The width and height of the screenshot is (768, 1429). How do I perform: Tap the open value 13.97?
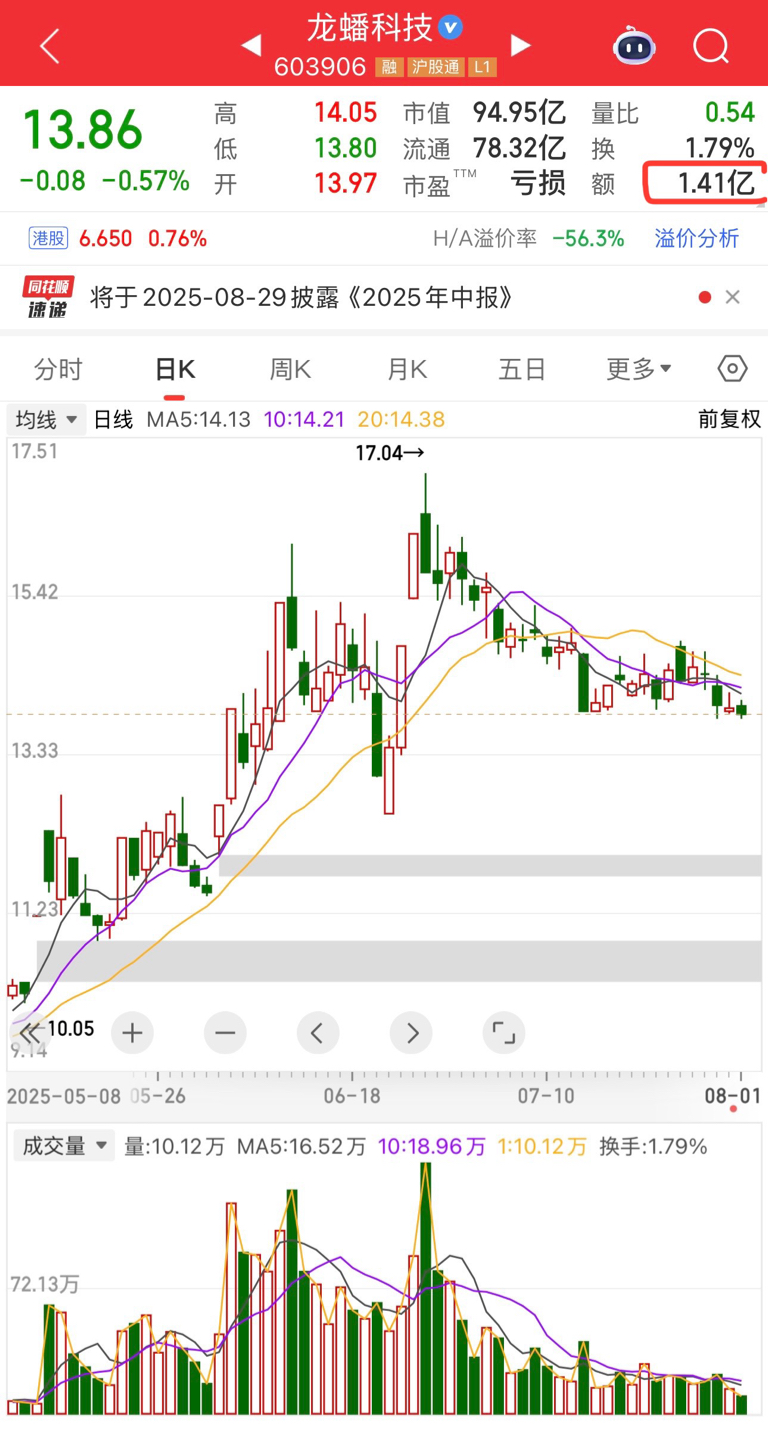(345, 183)
